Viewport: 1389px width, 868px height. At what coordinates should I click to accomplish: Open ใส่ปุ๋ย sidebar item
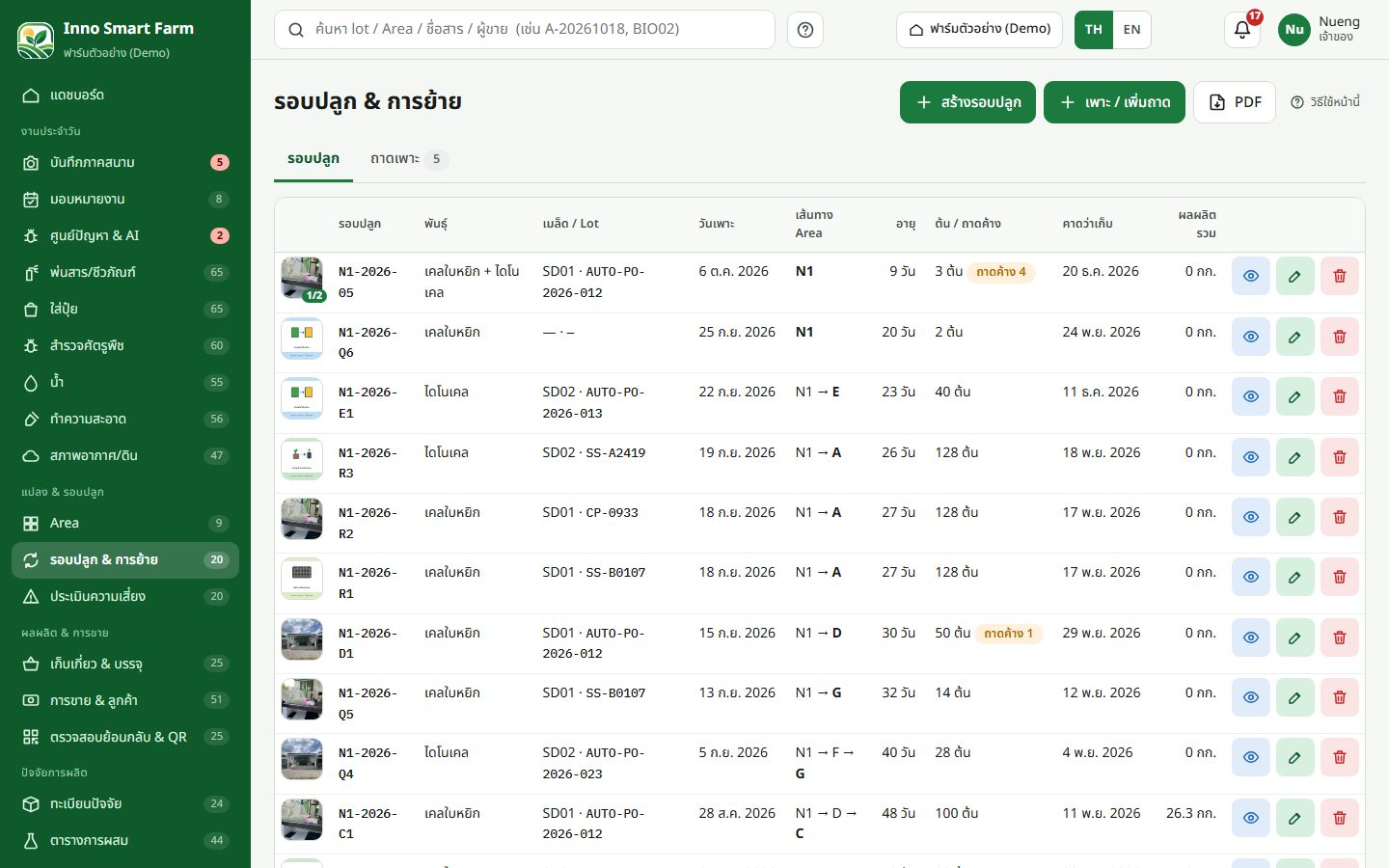(125, 309)
